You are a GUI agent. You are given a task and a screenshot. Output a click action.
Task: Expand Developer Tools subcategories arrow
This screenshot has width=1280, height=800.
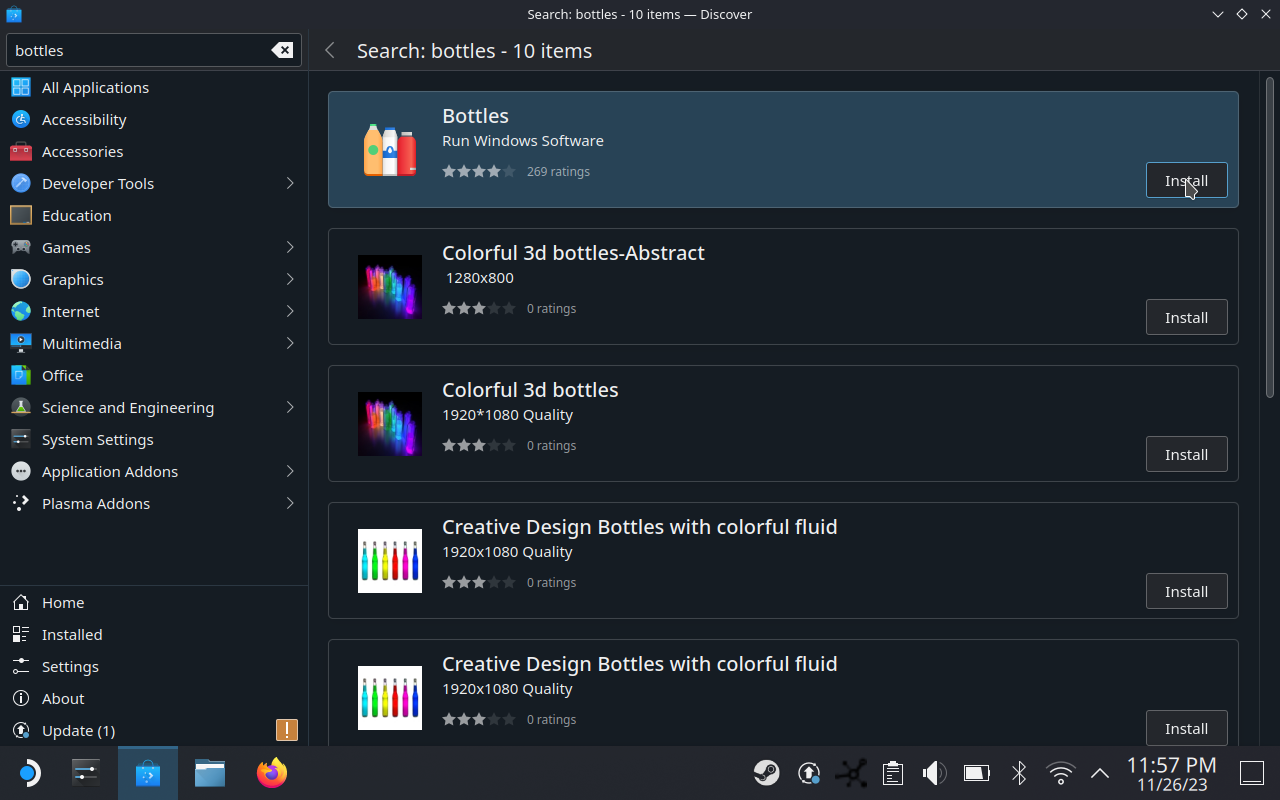pos(290,183)
